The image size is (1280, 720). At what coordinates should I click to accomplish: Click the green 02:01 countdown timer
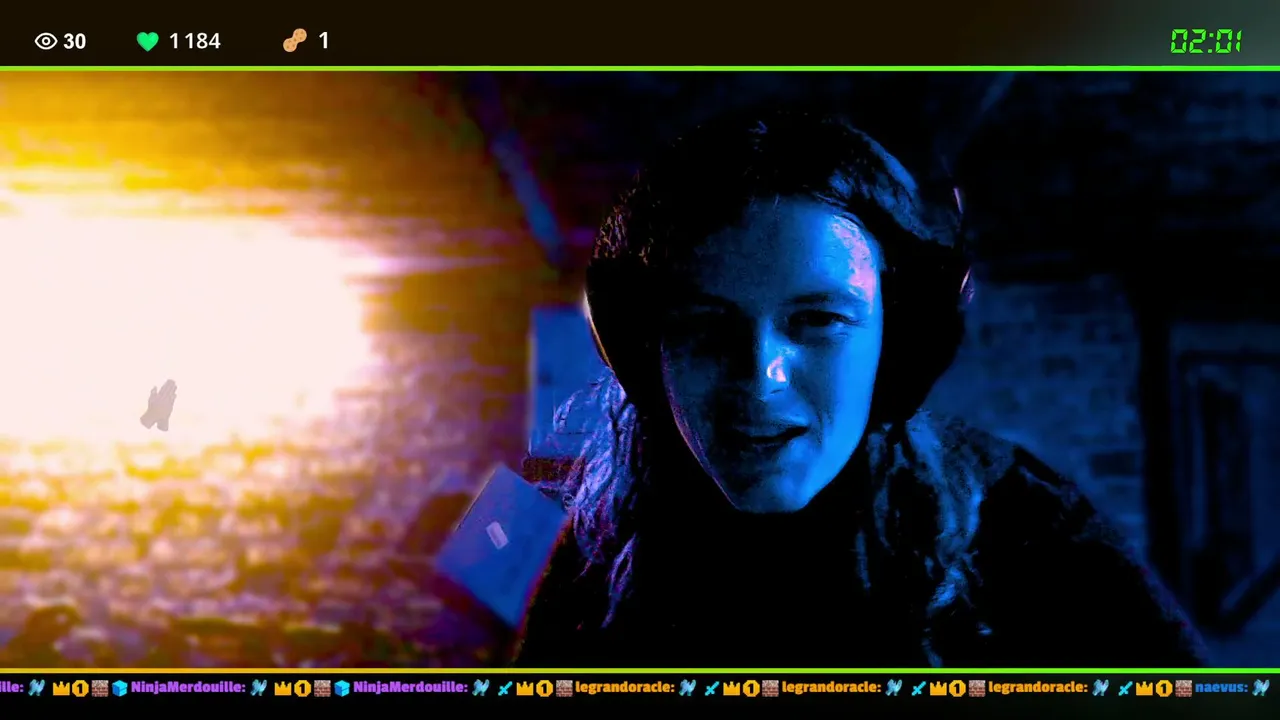point(1206,41)
